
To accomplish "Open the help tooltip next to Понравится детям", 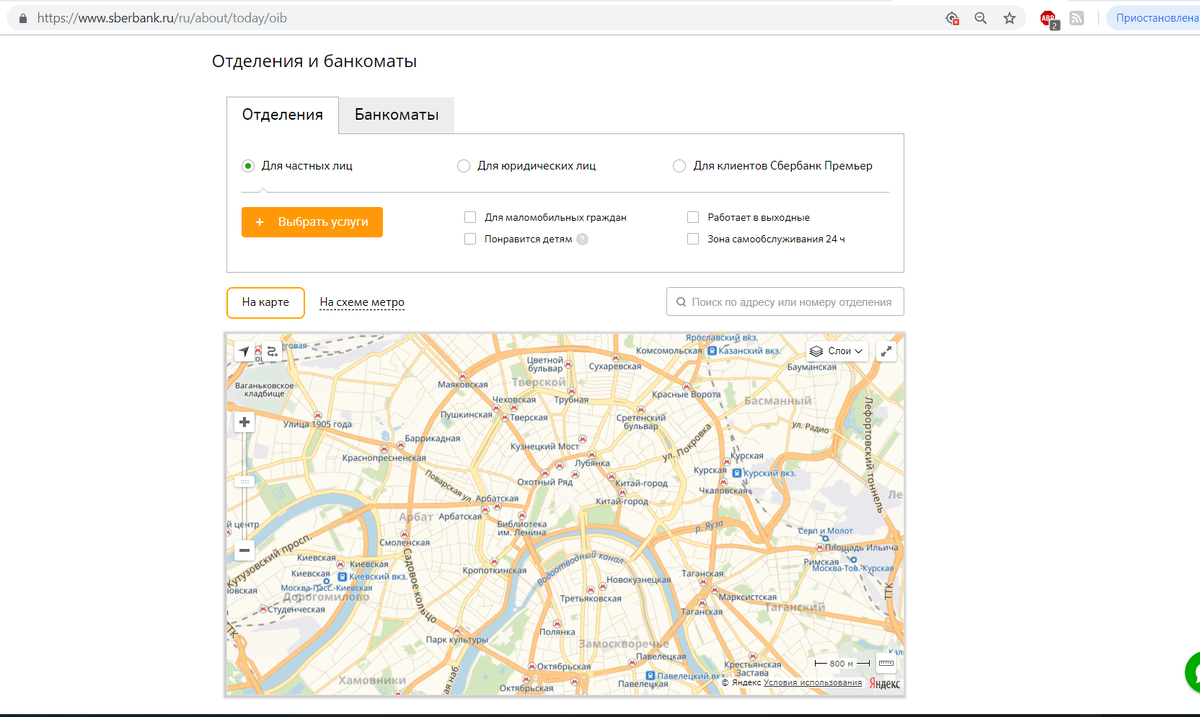I will coord(583,238).
